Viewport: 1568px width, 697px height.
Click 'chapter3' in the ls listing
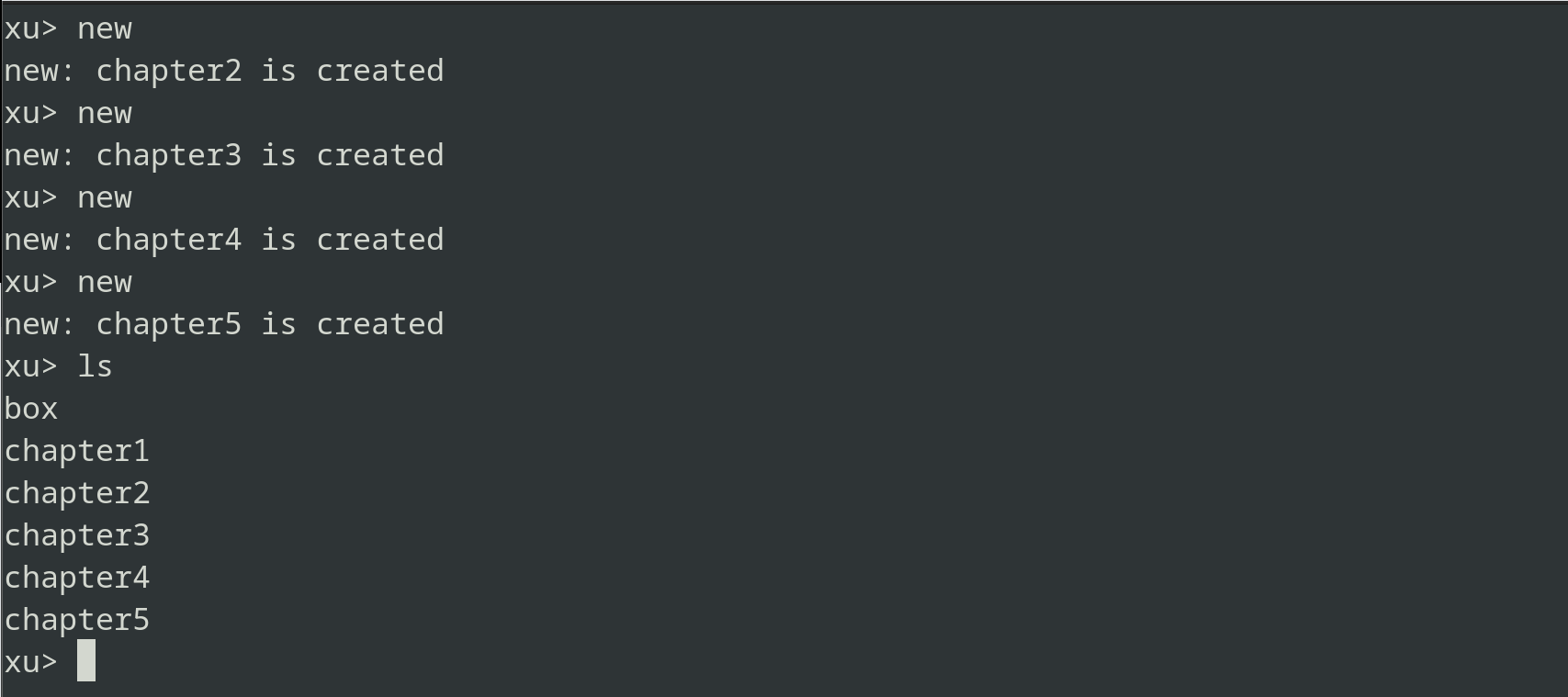(x=77, y=535)
